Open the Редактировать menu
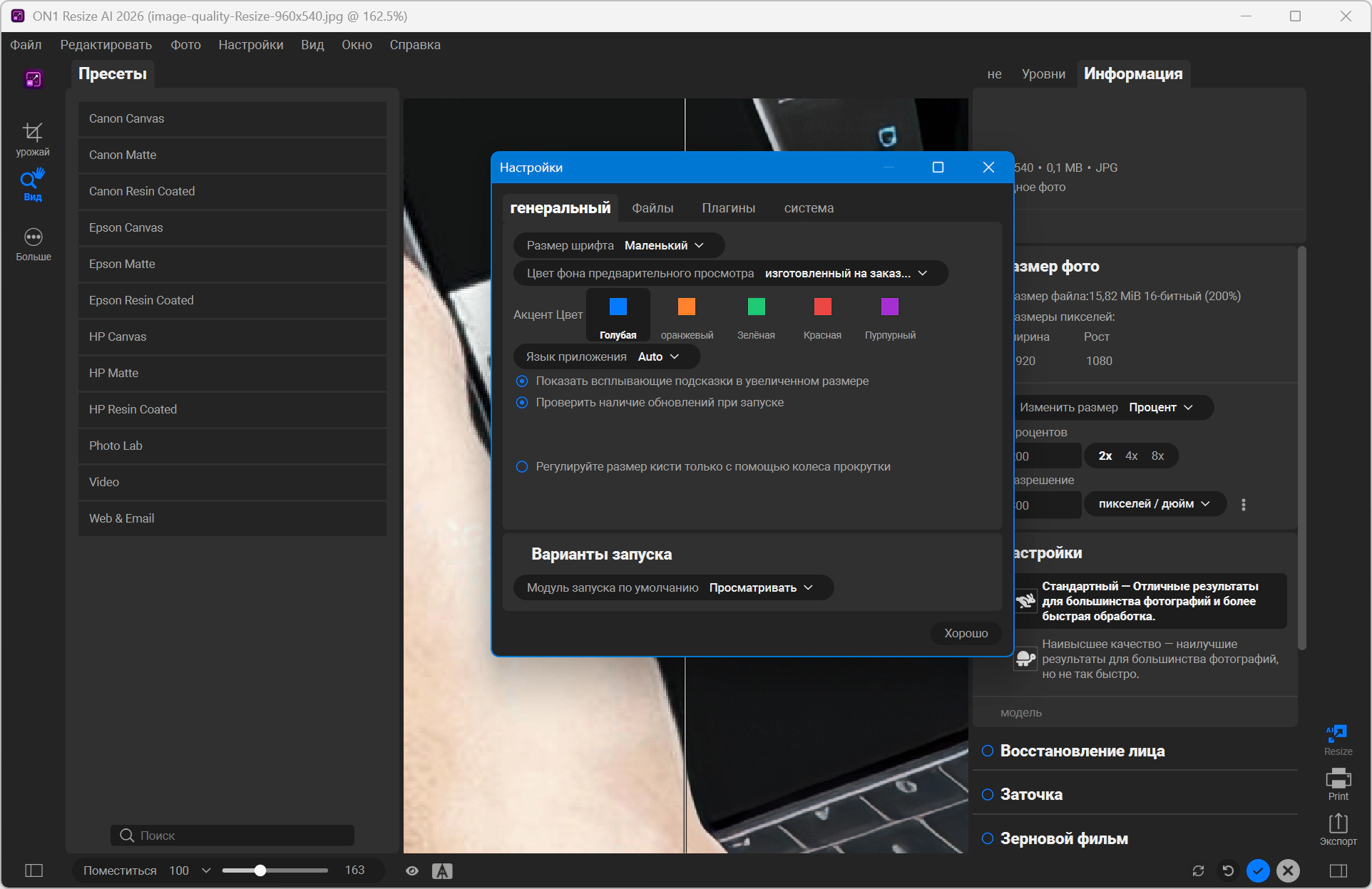Viewport: 1372px width, 889px height. 106,45
